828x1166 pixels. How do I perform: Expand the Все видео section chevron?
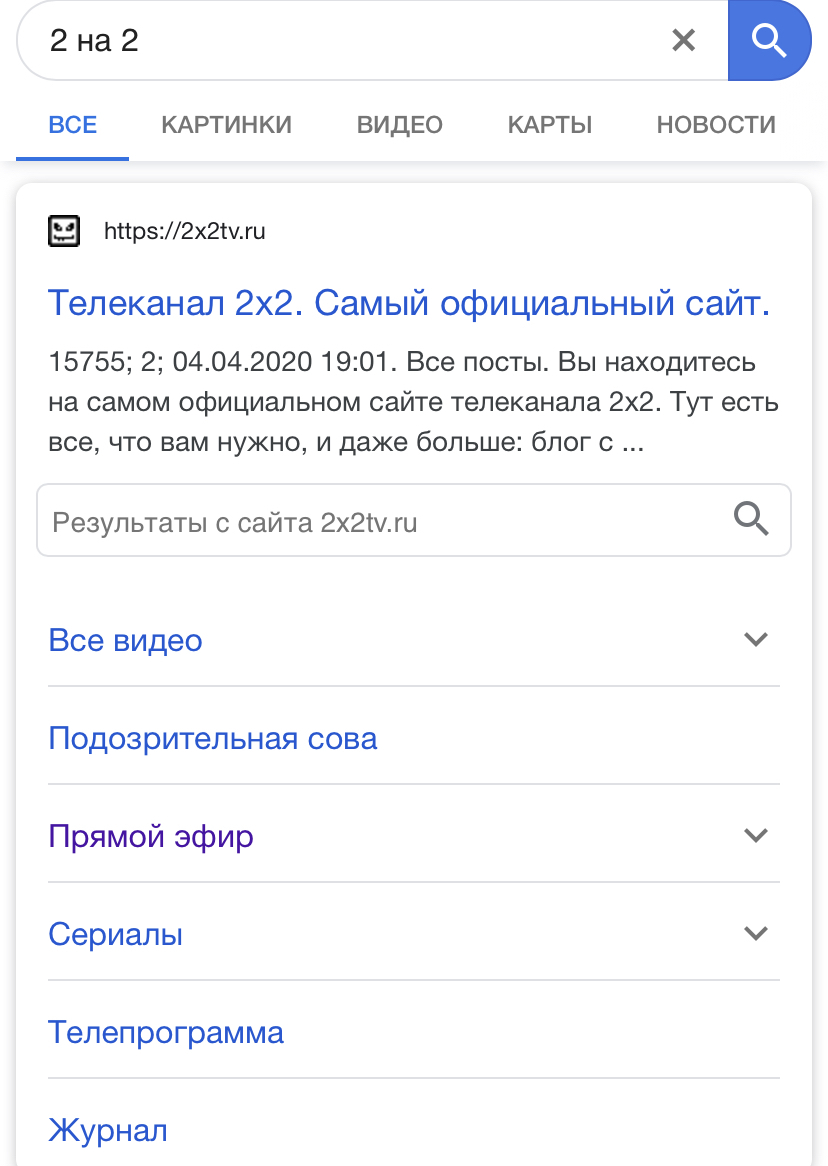[x=756, y=639]
